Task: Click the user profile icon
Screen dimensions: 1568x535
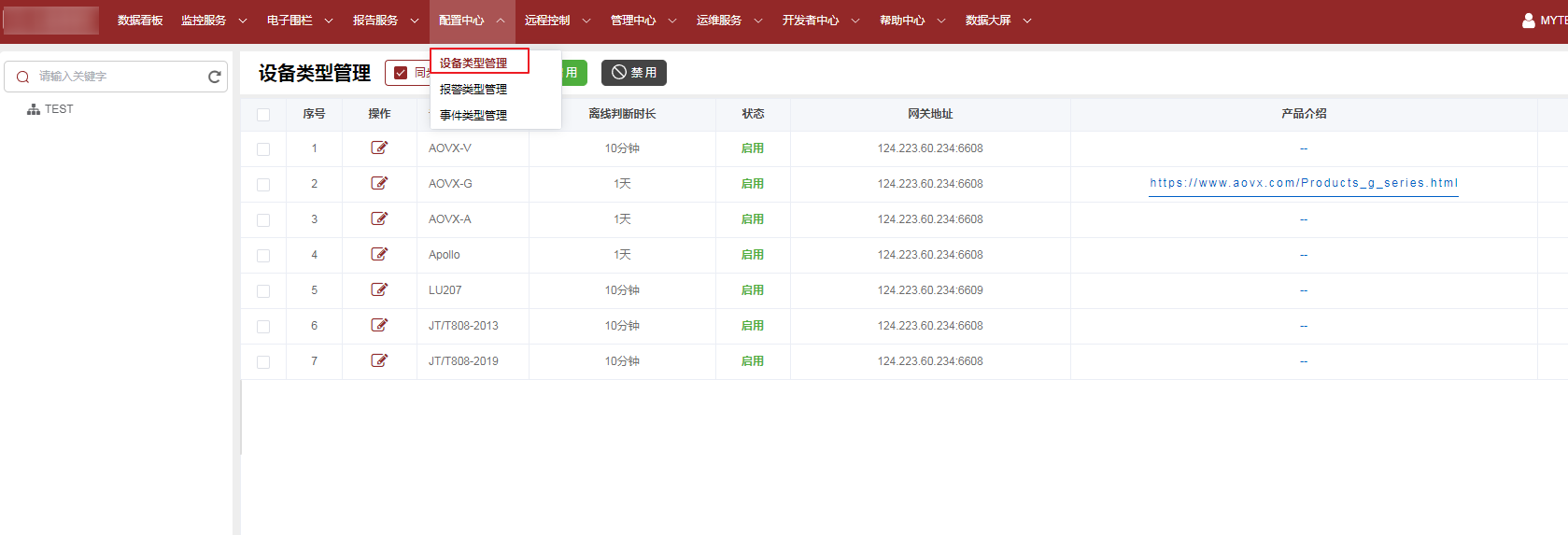Action: [x=1528, y=21]
